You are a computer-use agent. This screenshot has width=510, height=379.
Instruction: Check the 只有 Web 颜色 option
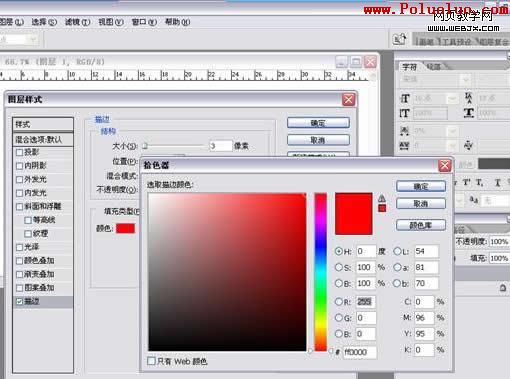[x=151, y=361]
